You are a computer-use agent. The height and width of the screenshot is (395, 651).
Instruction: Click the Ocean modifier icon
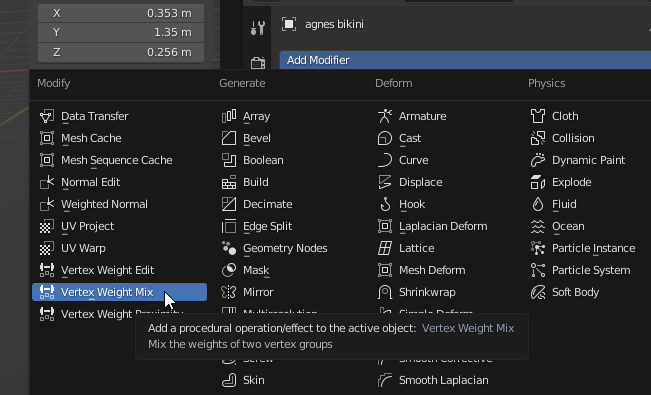[x=538, y=226]
